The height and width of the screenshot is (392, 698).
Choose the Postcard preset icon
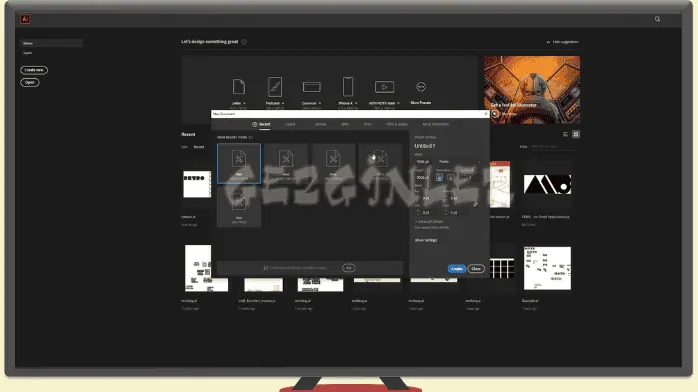(x=275, y=86)
